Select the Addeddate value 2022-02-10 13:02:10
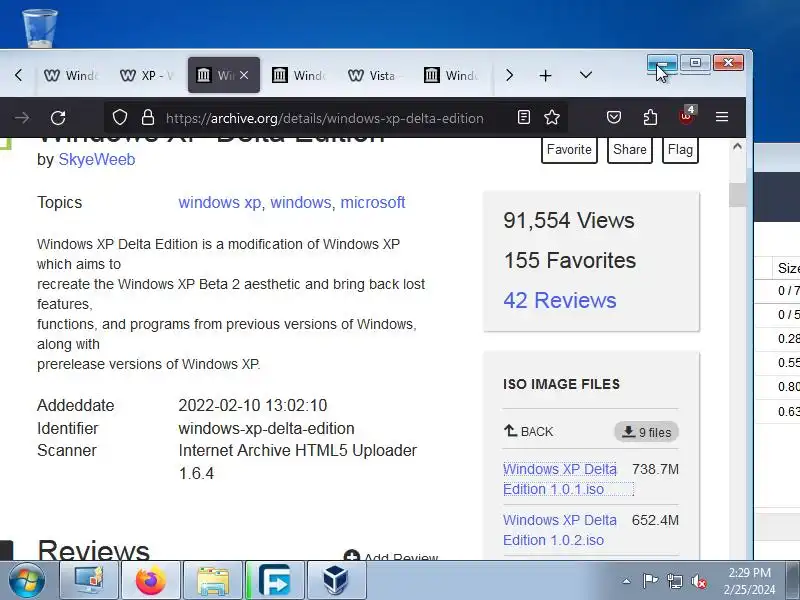Screen dimensions: 800x600 tap(253, 406)
